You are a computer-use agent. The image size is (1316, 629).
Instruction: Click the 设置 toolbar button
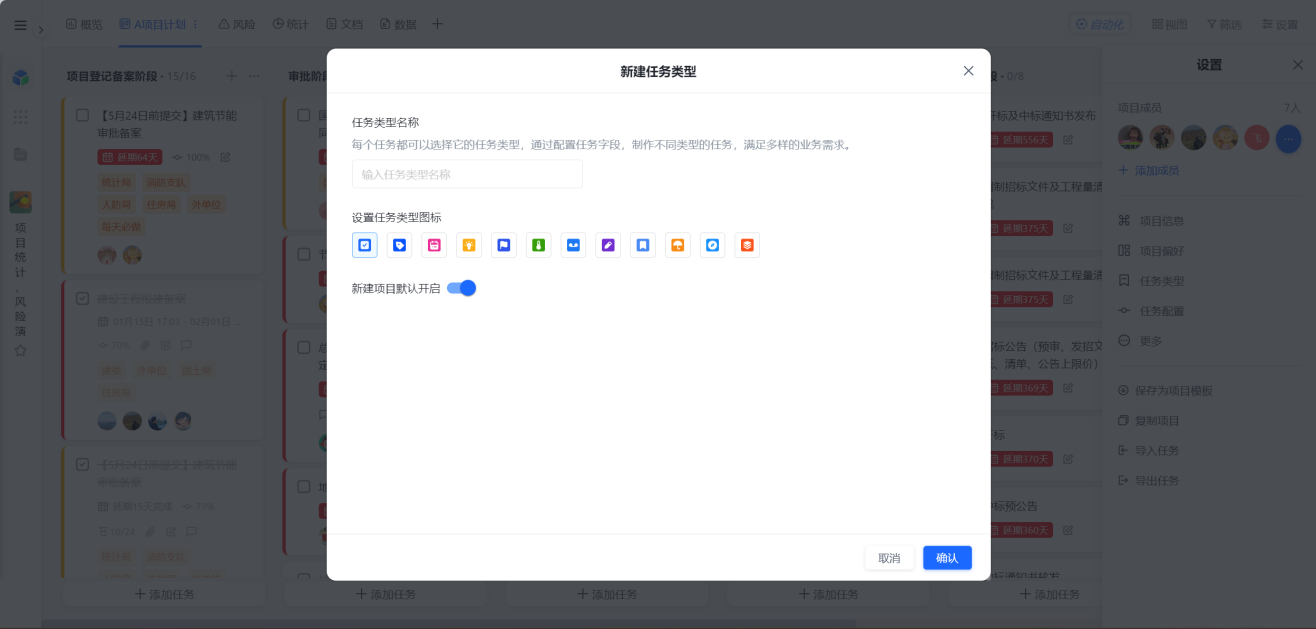pos(1280,24)
